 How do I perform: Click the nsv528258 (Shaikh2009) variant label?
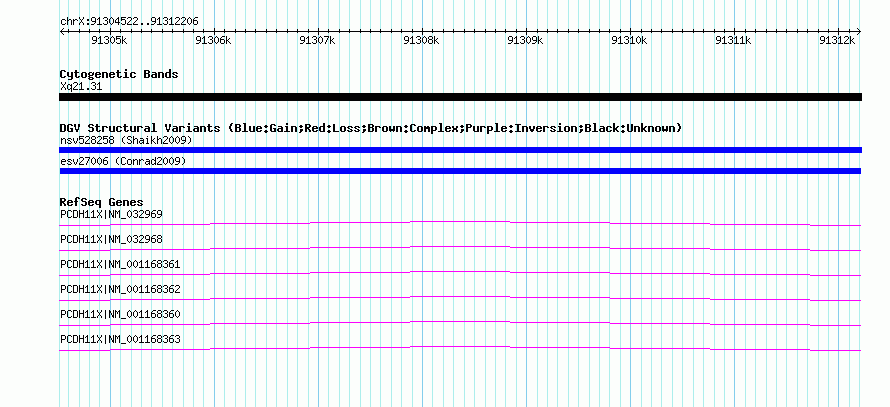(x=126, y=140)
